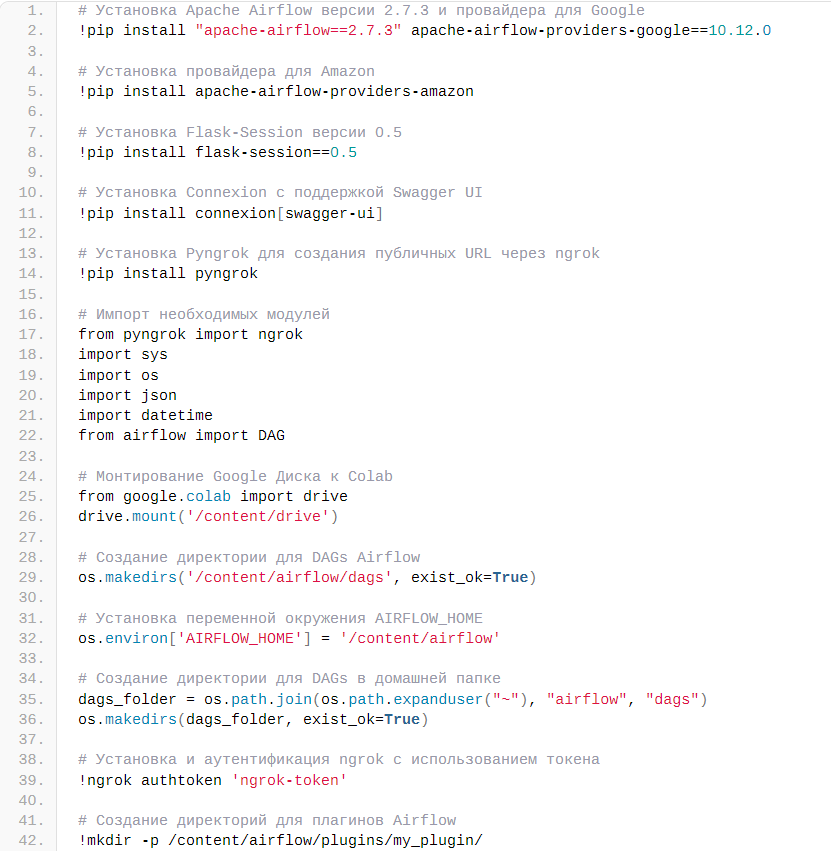
Task: Click the AIRFLOW_HOME environment variable comment
Action: (280, 619)
